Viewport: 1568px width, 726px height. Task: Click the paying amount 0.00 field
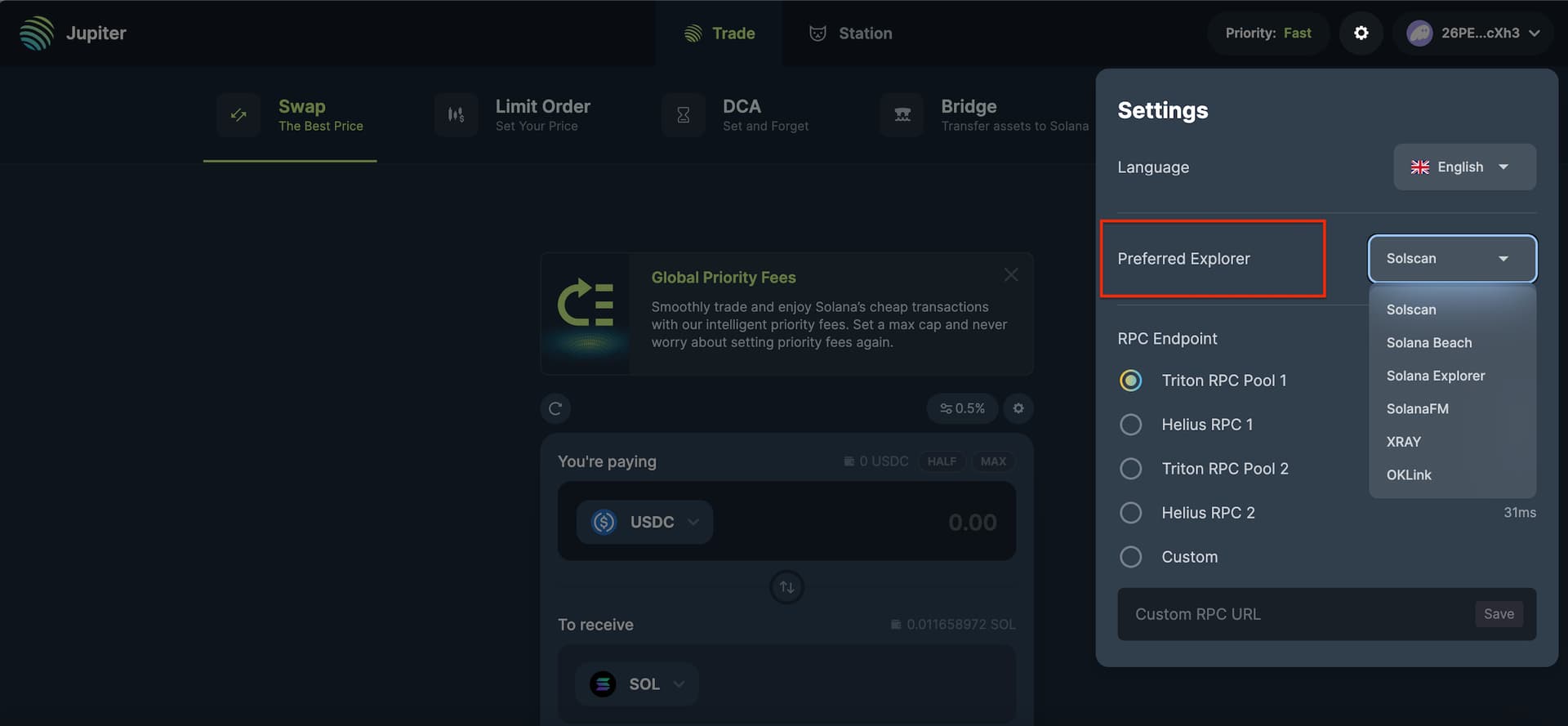tap(972, 523)
